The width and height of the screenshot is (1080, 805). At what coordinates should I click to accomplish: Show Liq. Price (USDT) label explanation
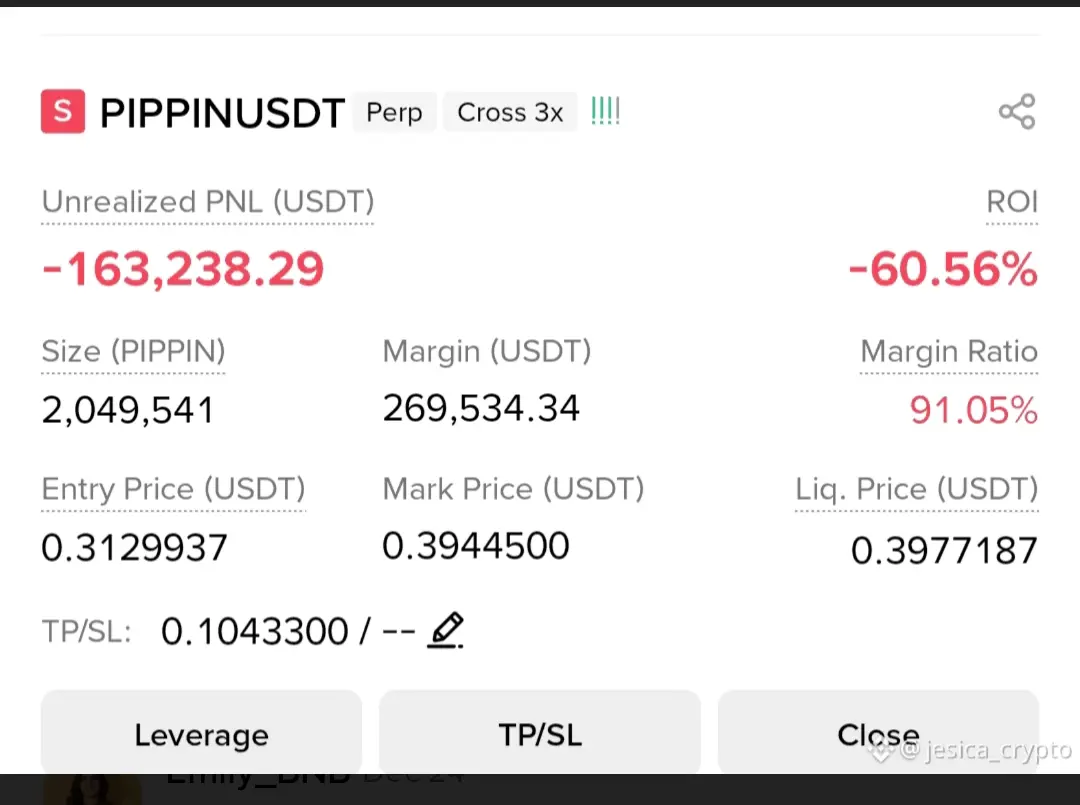coord(917,490)
